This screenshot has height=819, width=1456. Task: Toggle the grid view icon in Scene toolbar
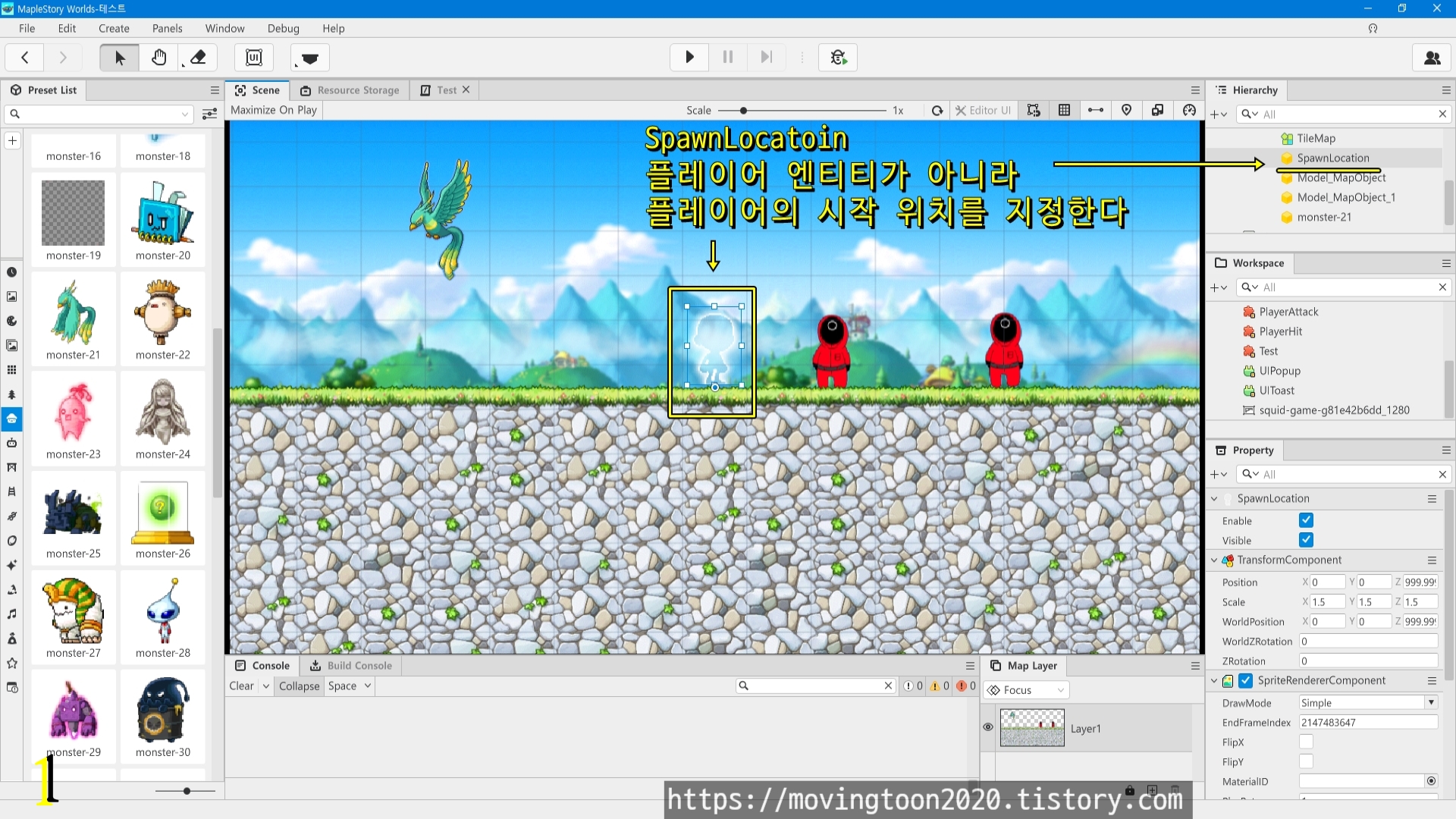point(1064,111)
